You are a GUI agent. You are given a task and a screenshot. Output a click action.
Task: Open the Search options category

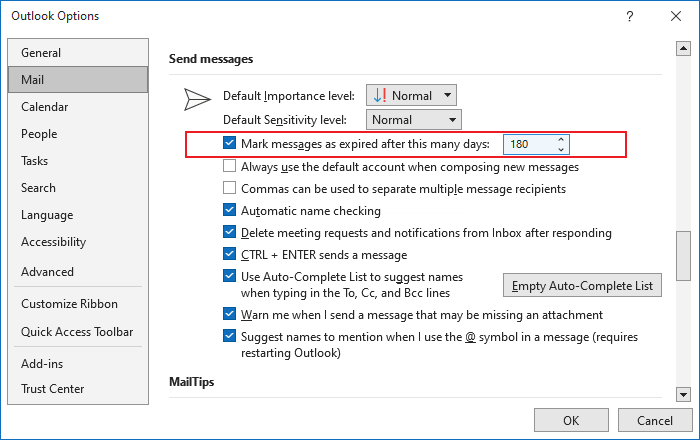(x=78, y=188)
